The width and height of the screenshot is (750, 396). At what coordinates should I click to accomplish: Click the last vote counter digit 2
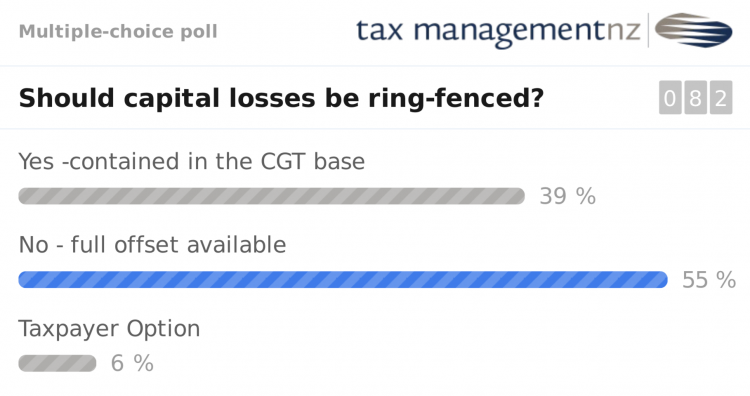click(x=721, y=98)
